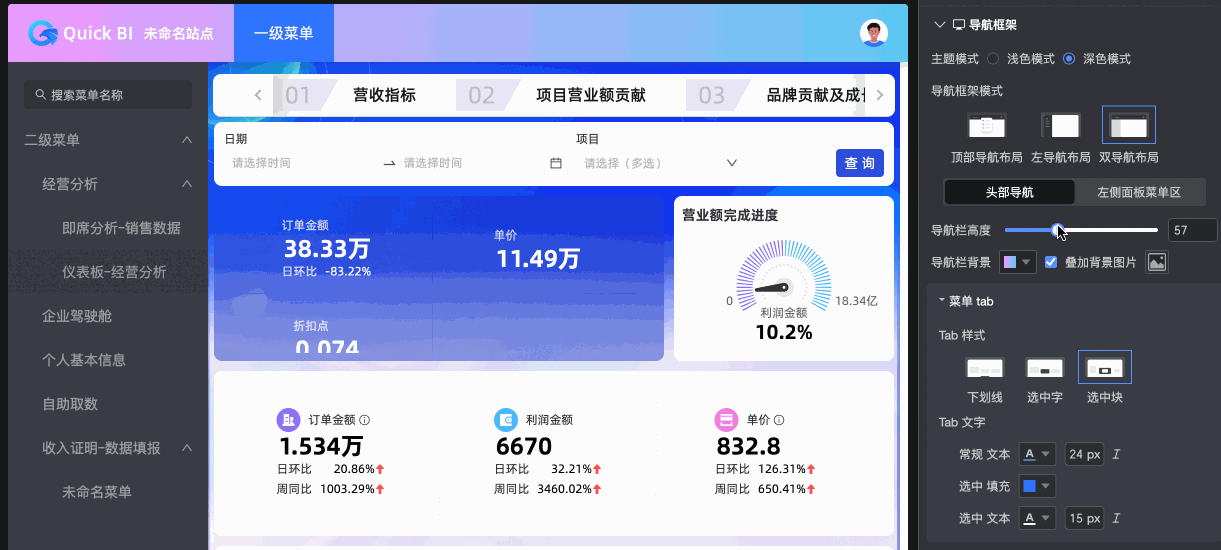
Task: Focus the 搜索菜单名称 search field
Action: (108, 95)
